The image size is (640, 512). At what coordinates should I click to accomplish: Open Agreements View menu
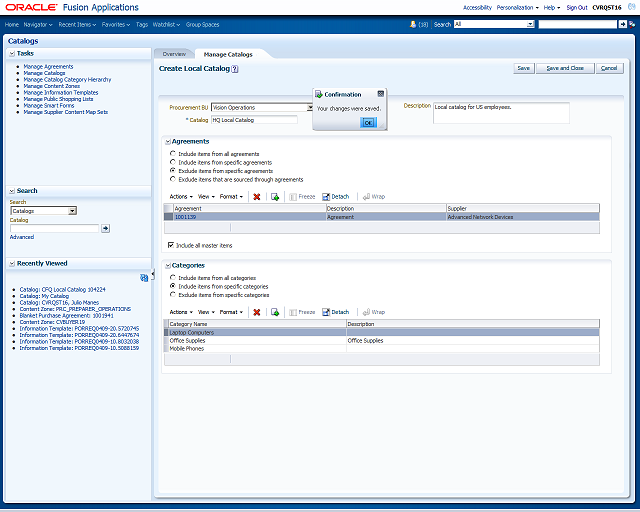tap(206, 197)
